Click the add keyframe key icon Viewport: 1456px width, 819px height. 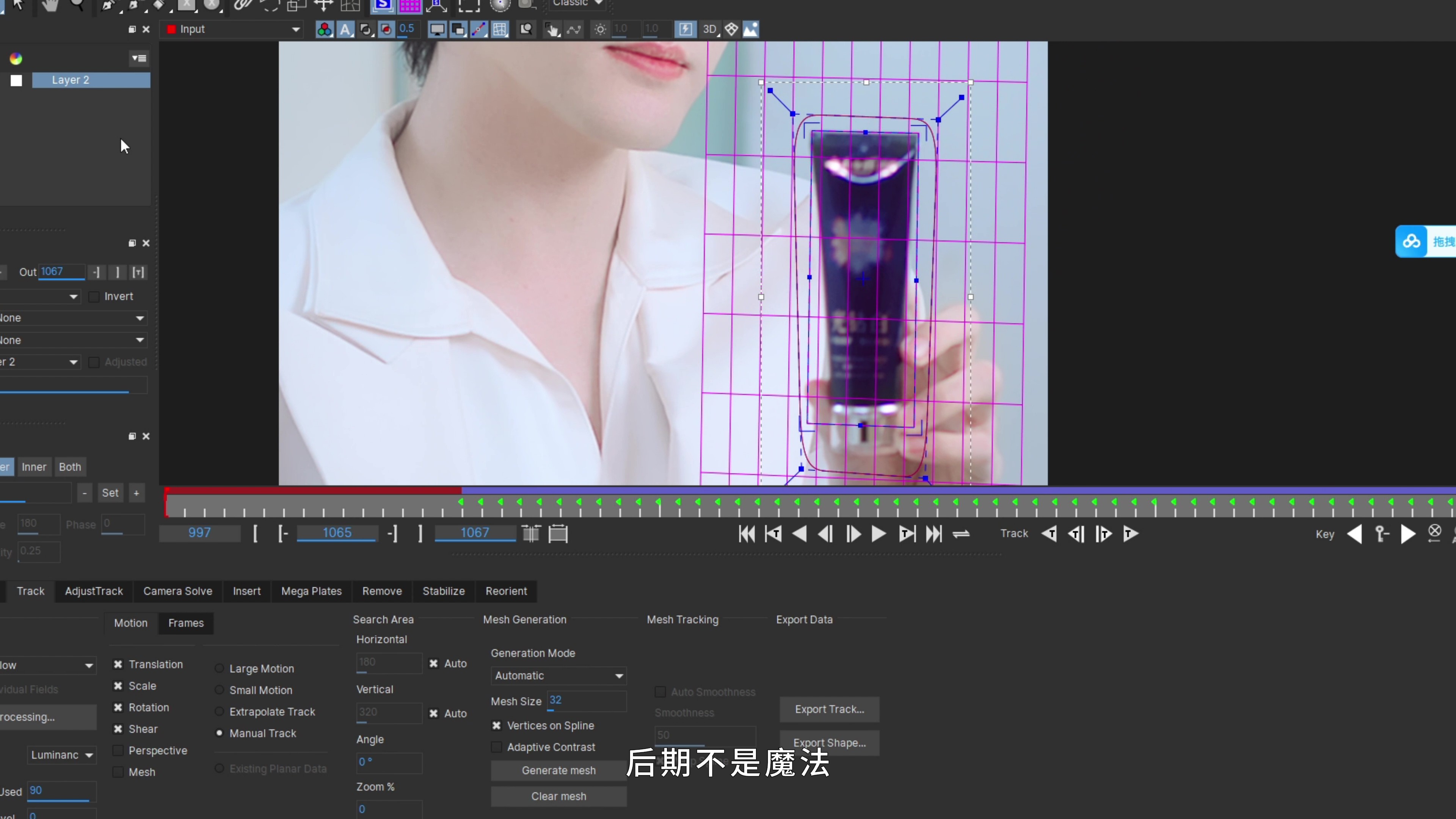[x=1381, y=533]
